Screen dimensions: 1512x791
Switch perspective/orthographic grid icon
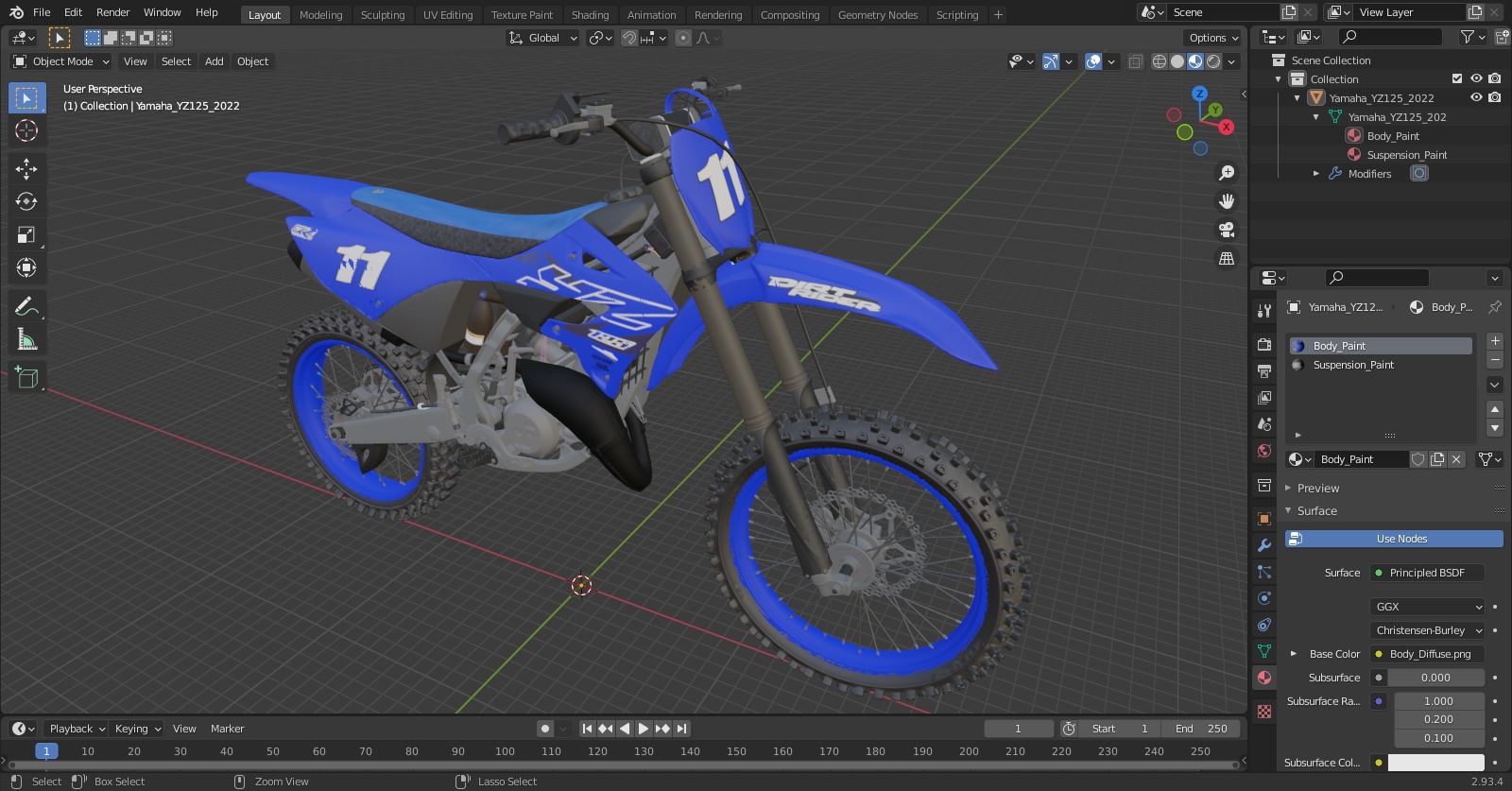1227,258
